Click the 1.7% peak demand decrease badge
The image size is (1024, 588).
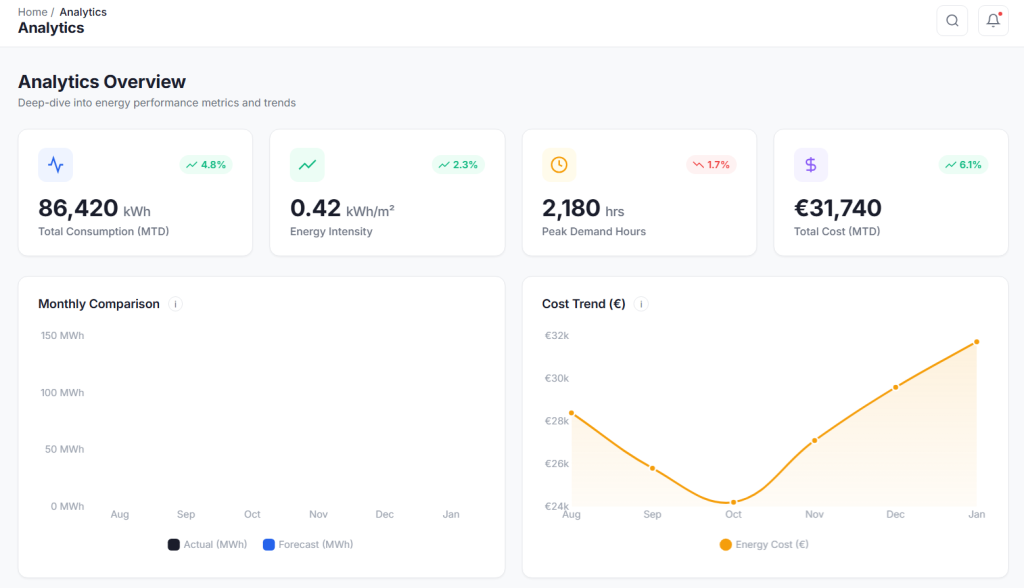[711, 165]
